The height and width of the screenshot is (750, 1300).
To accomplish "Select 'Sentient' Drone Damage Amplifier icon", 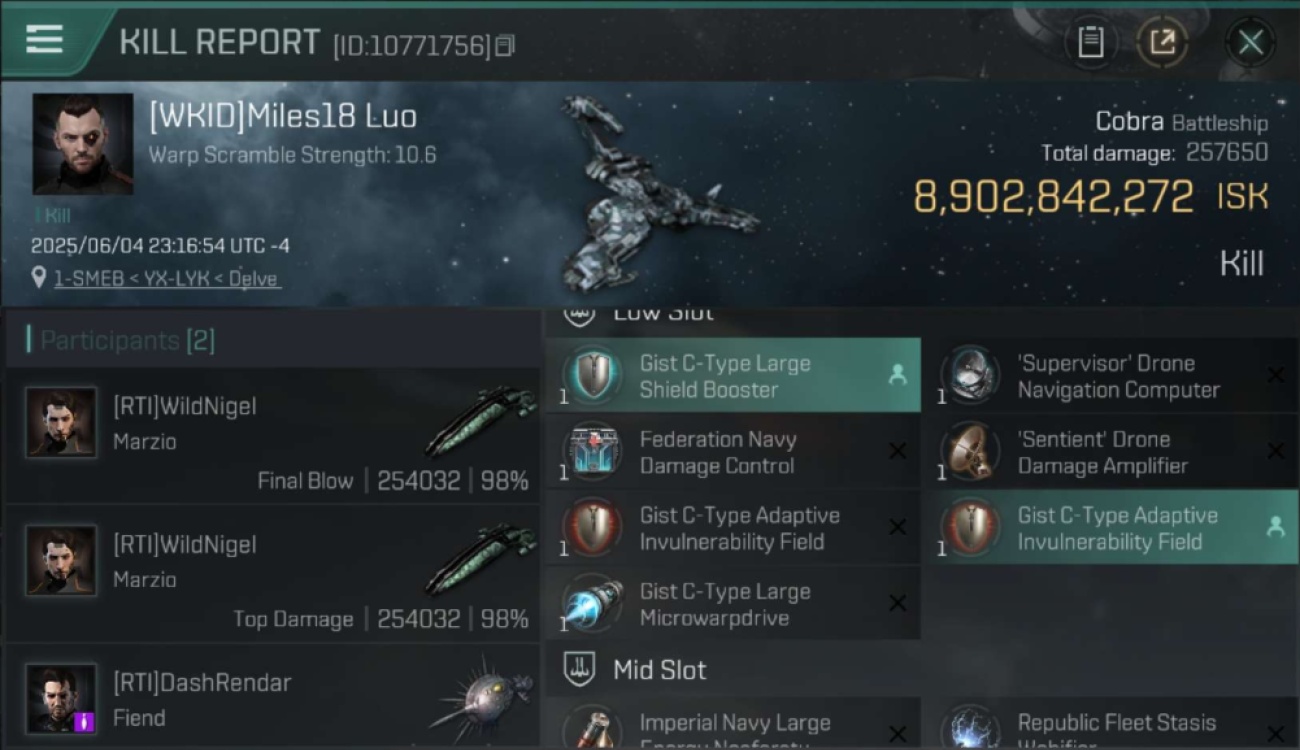I will point(971,452).
